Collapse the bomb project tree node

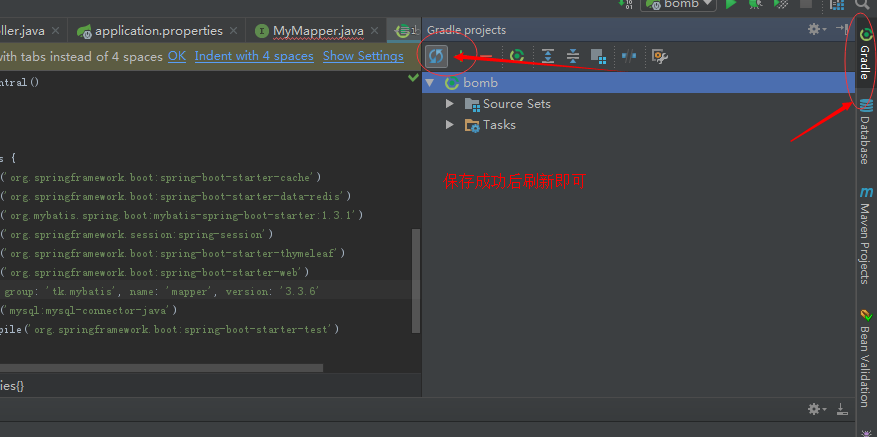(430, 83)
